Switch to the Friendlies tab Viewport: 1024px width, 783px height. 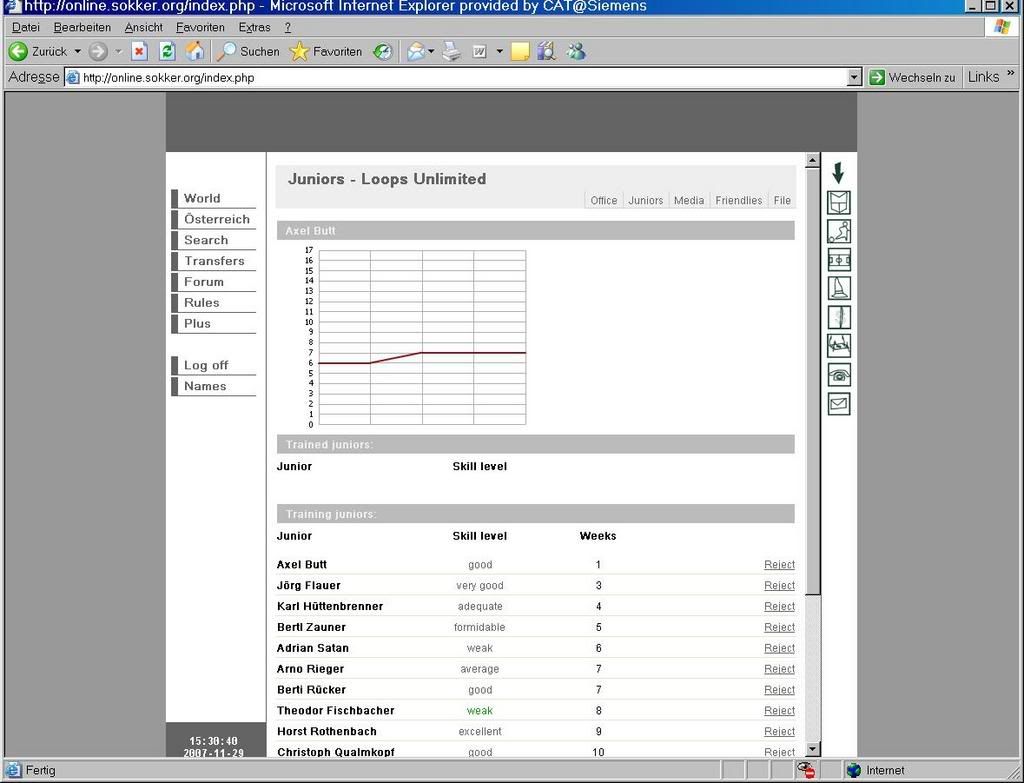pos(738,200)
